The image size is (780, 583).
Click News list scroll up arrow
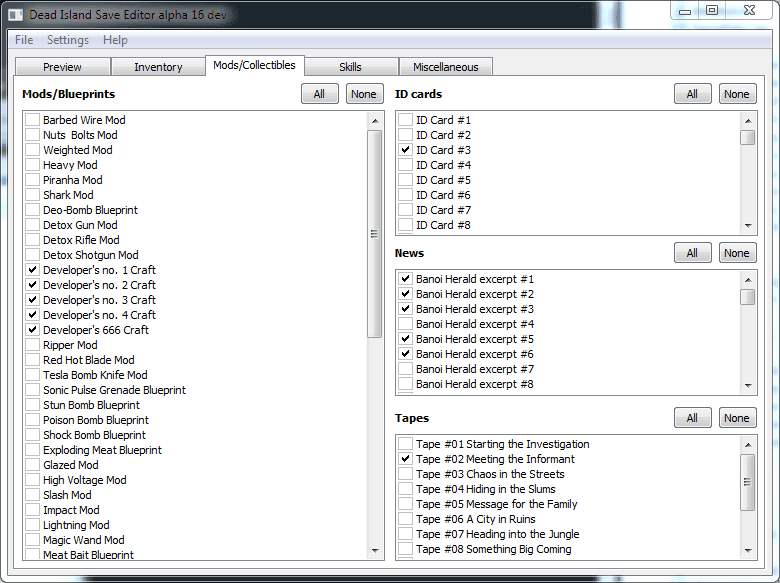(x=748, y=280)
